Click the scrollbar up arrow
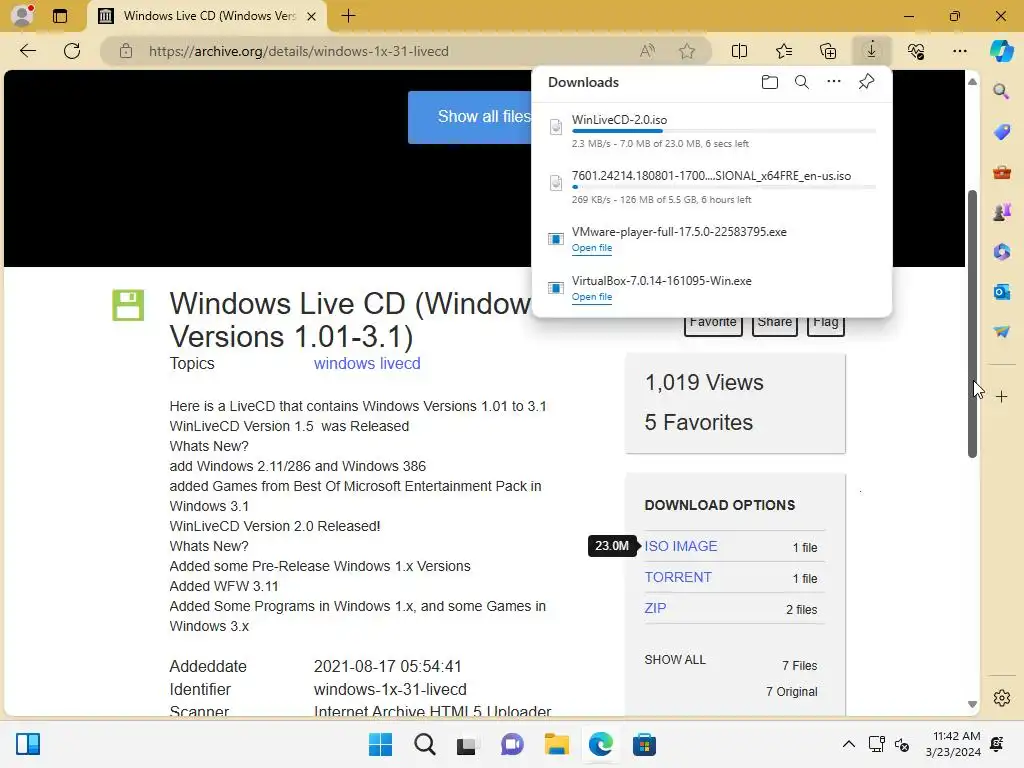The height and width of the screenshot is (768, 1024). tap(972, 82)
